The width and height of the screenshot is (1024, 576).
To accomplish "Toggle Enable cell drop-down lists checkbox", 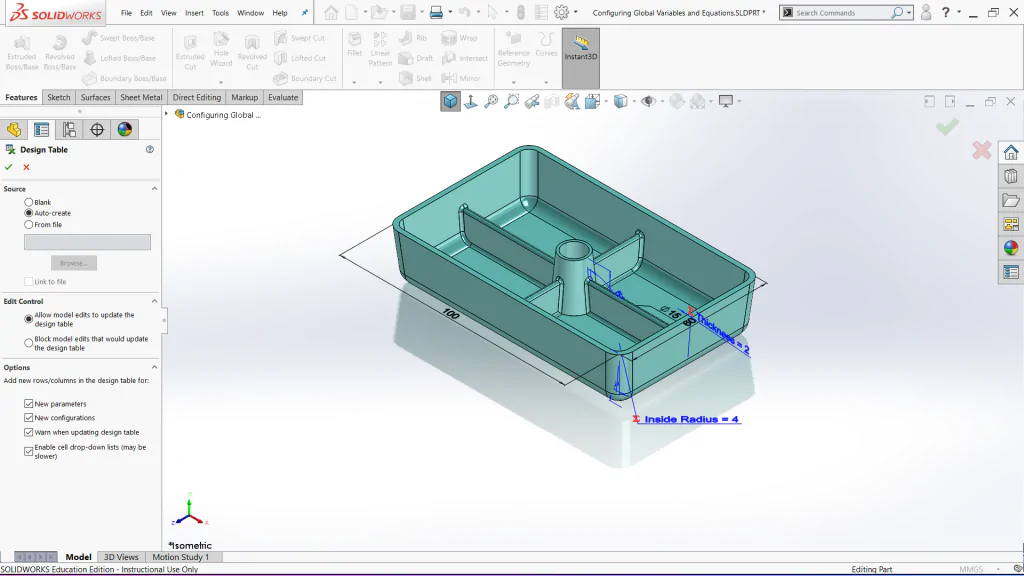I will pyautogui.click(x=29, y=451).
